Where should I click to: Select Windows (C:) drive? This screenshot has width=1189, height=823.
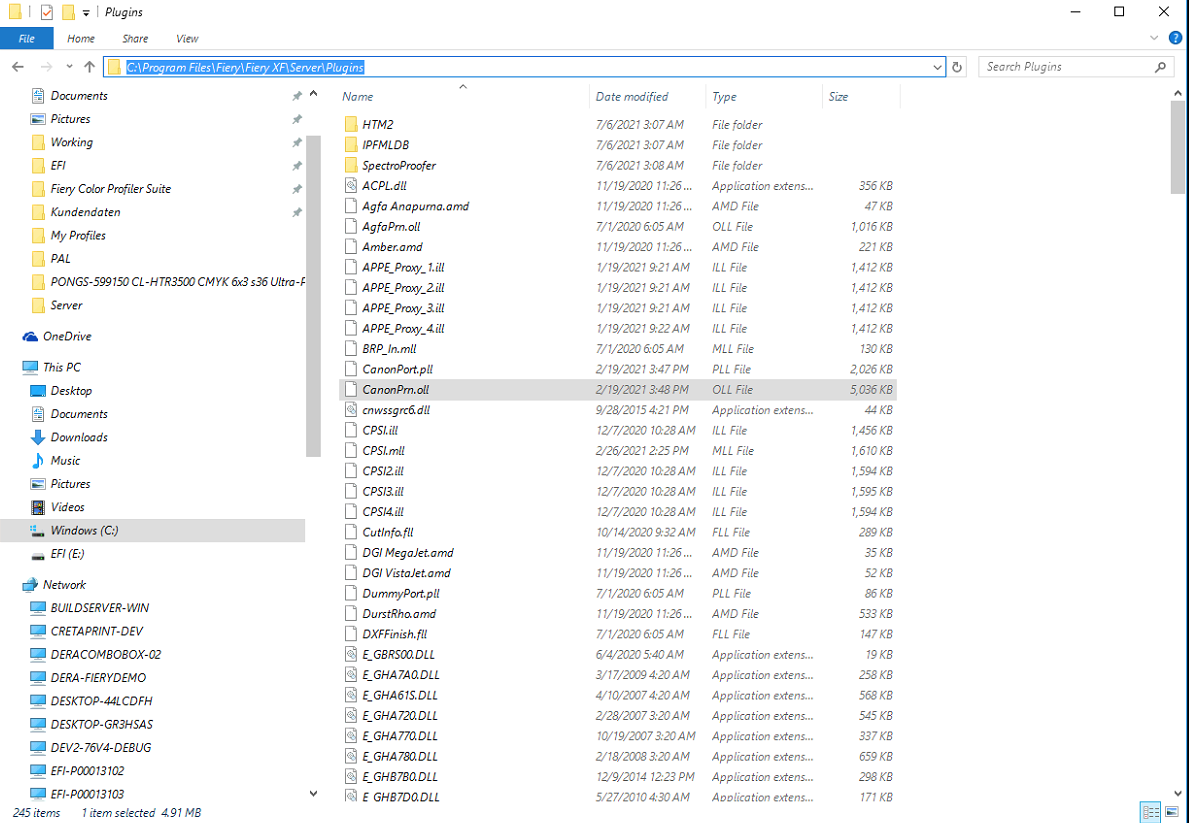(x=152, y=530)
